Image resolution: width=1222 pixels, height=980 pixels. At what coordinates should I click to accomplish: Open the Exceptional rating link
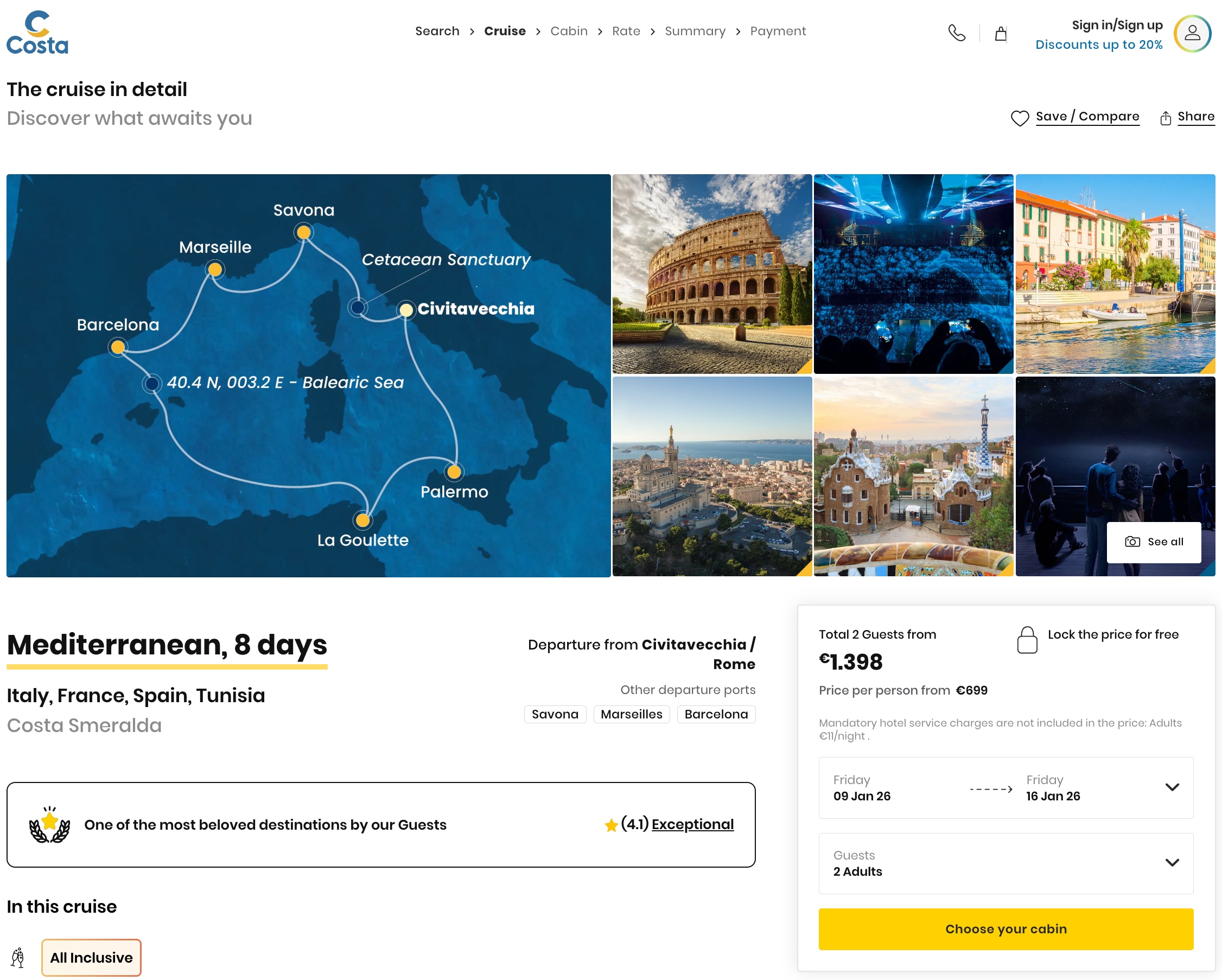tap(692, 824)
